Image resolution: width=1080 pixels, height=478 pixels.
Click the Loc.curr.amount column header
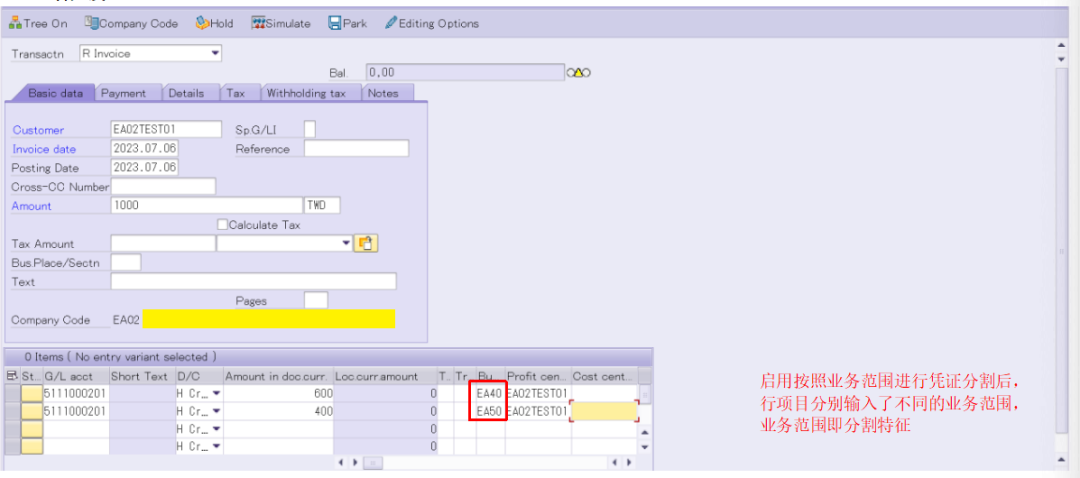click(385, 376)
